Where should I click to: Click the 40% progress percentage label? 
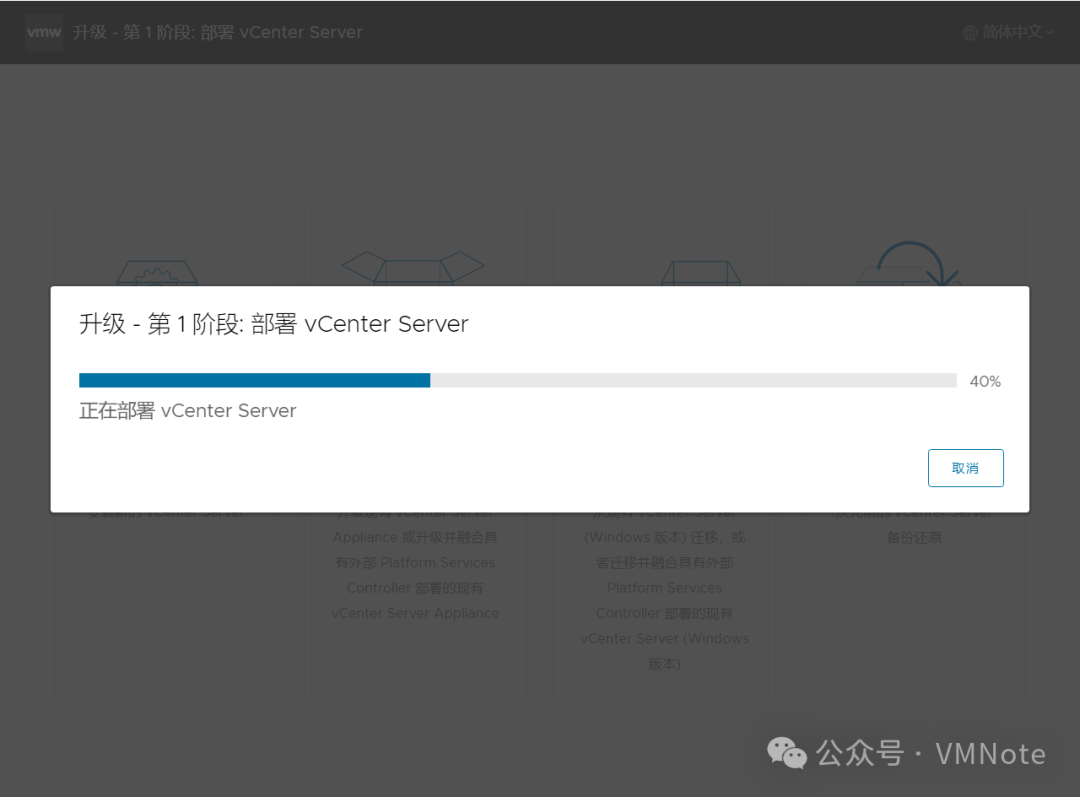pos(985,381)
